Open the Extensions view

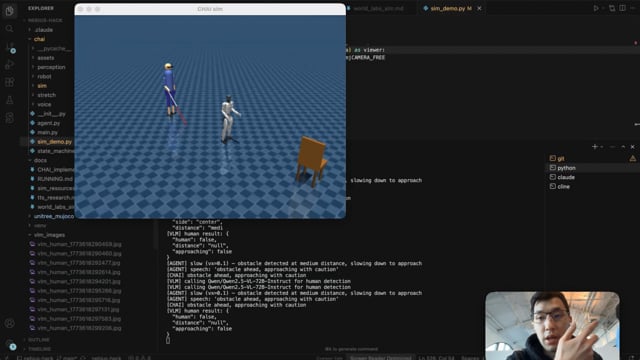9,82
